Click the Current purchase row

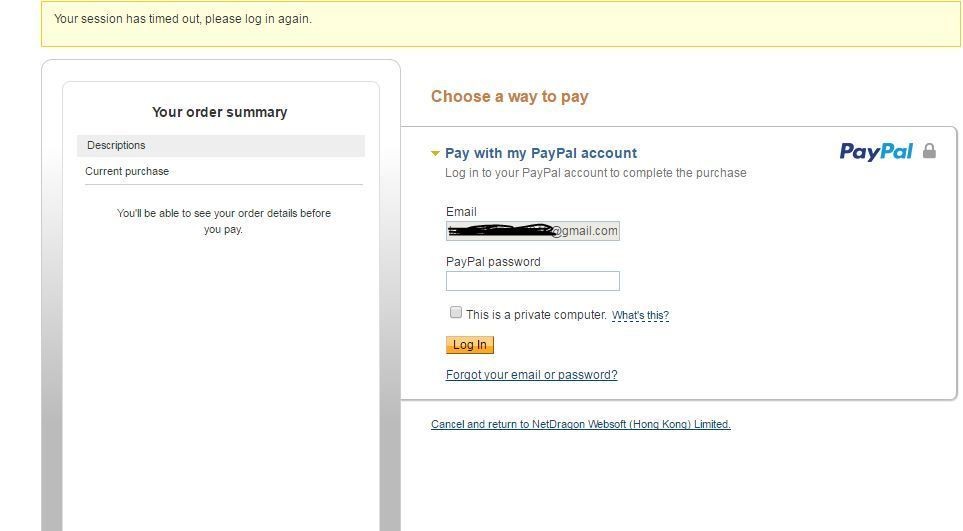pos(127,171)
